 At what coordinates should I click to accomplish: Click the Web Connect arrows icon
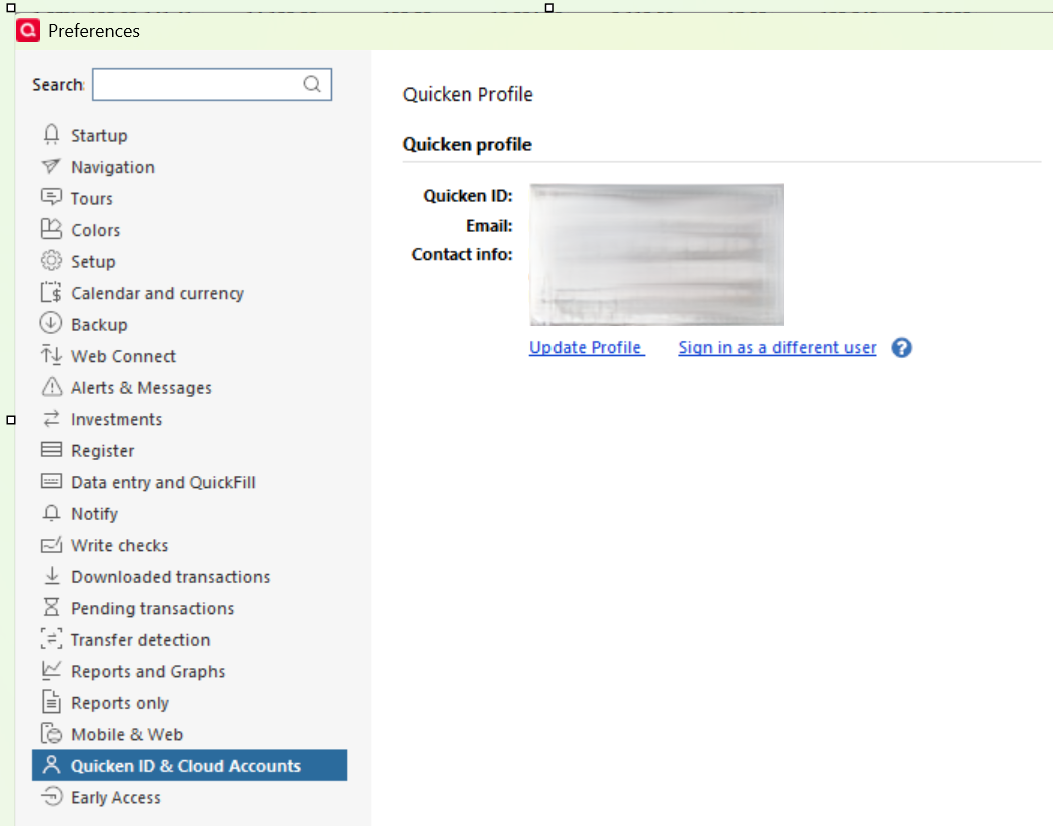tap(51, 355)
